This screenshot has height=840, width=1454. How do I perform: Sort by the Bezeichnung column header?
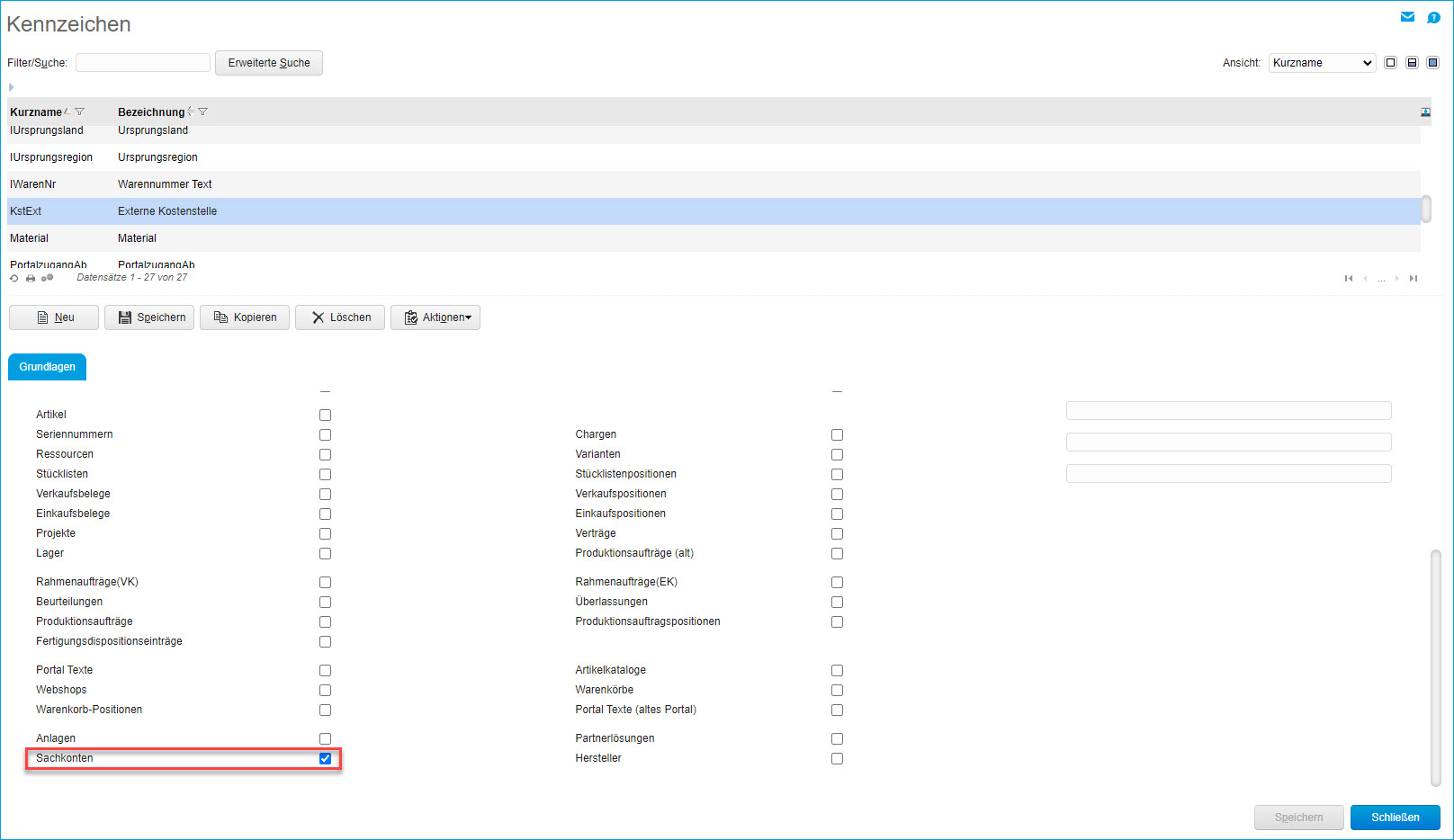click(151, 112)
